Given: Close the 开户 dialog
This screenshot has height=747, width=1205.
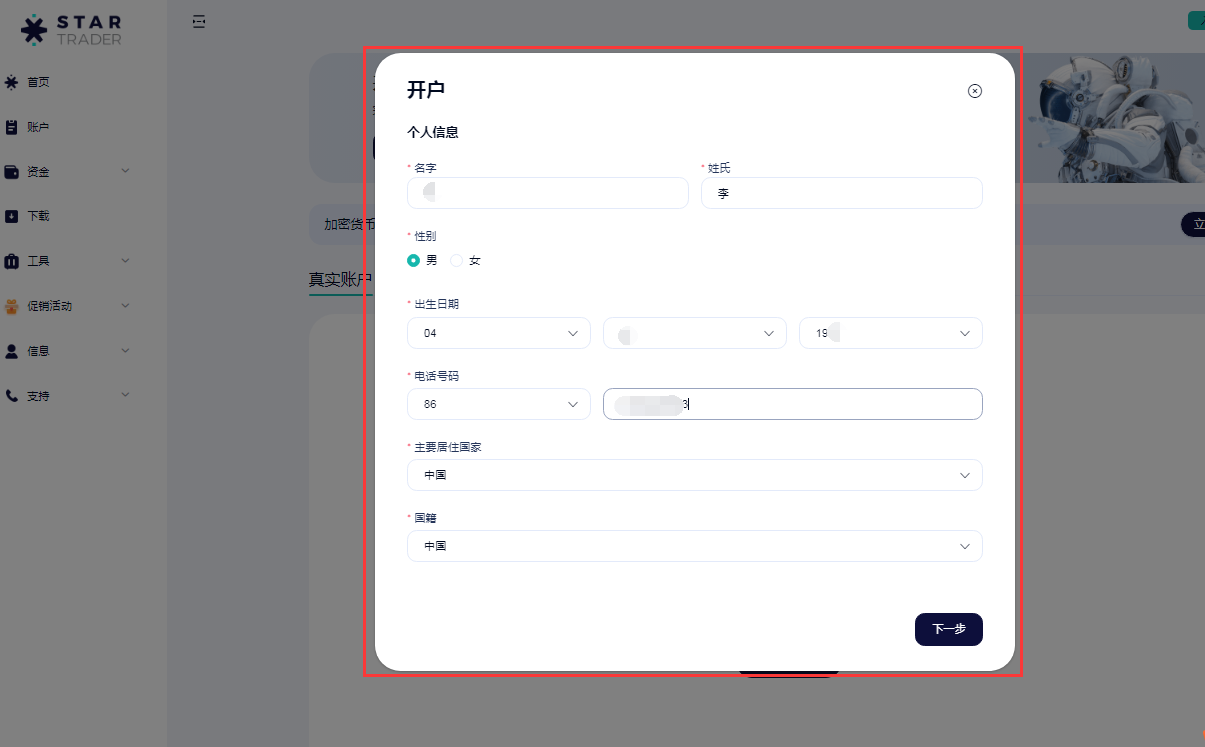Looking at the screenshot, I should coord(975,91).
